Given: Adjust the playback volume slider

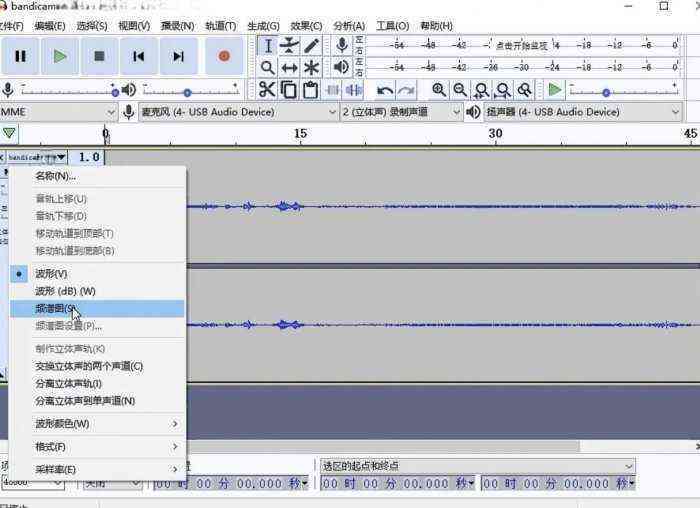Looking at the screenshot, I should coord(190,92).
